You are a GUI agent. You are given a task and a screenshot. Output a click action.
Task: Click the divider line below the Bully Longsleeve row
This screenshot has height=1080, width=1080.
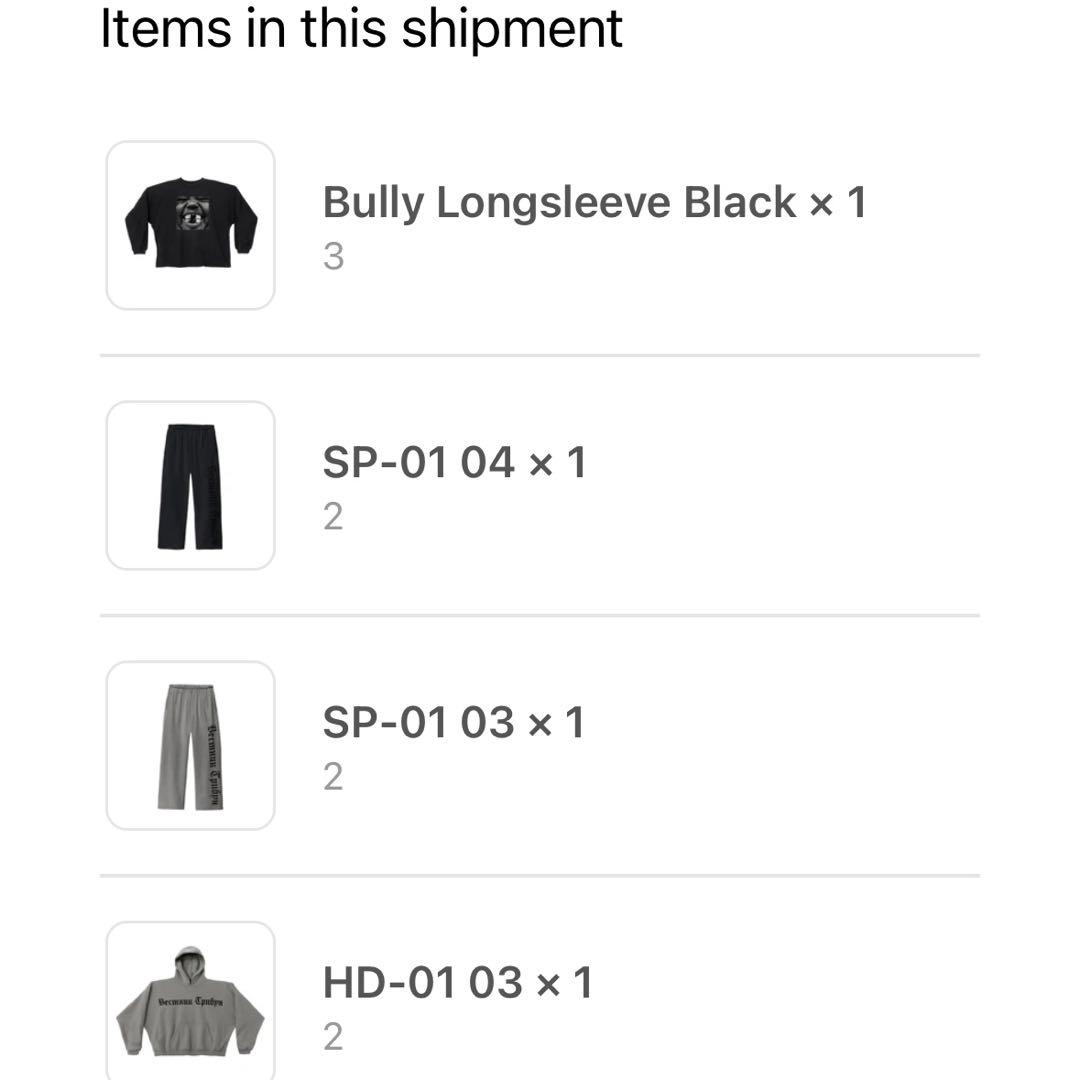point(540,355)
